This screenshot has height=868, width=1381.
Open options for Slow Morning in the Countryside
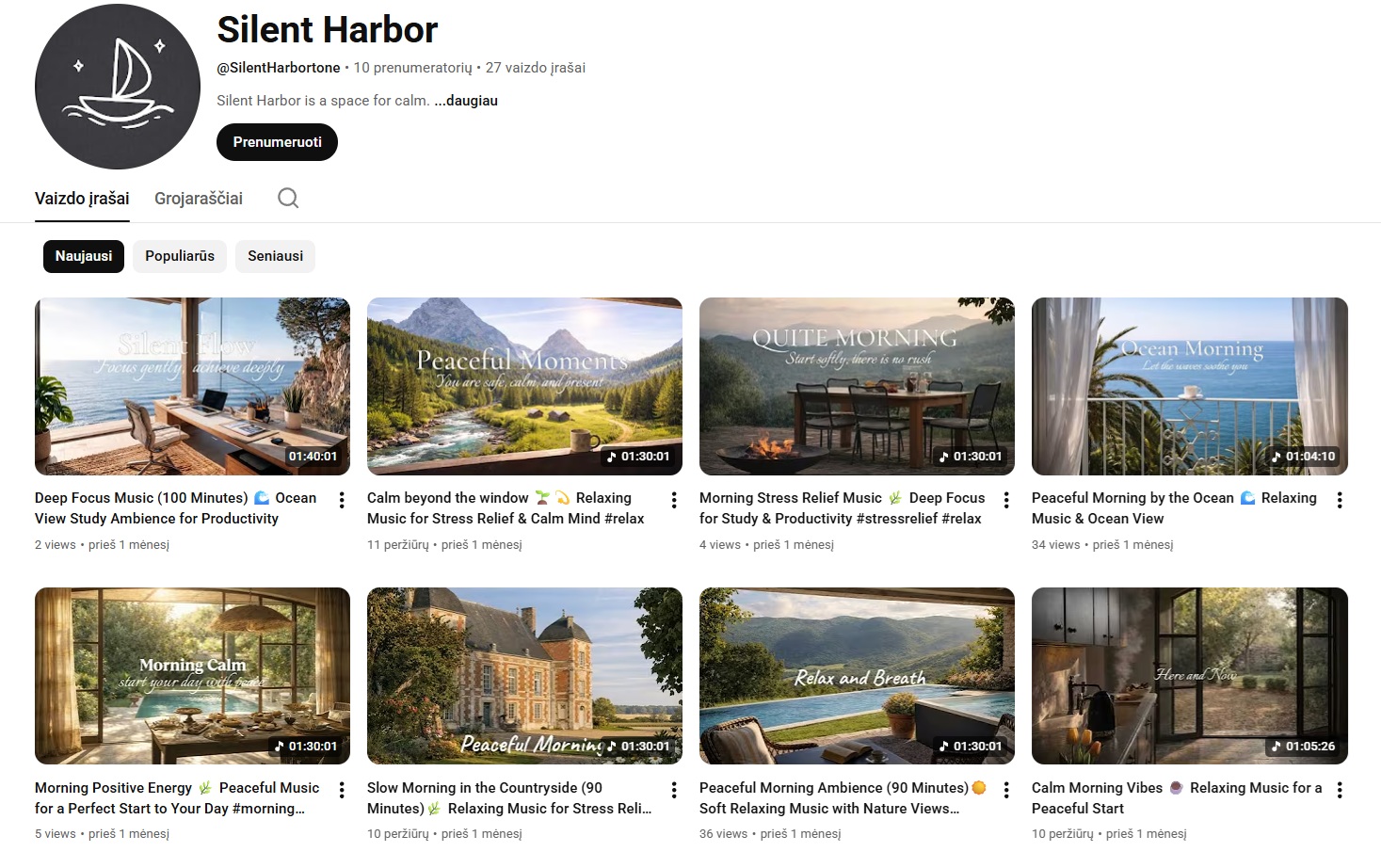pos(674,790)
